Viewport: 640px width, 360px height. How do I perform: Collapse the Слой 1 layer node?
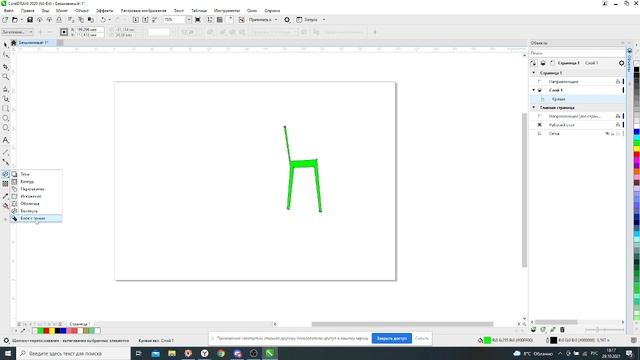533,90
